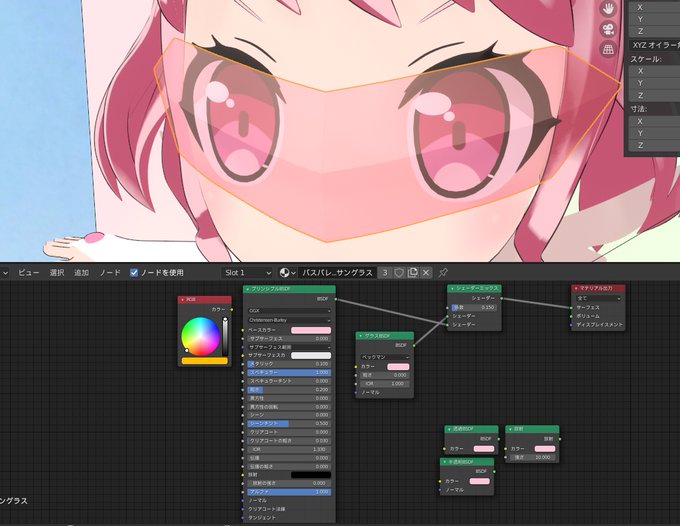Open 全て target dropdown on output node

[x=598, y=298]
